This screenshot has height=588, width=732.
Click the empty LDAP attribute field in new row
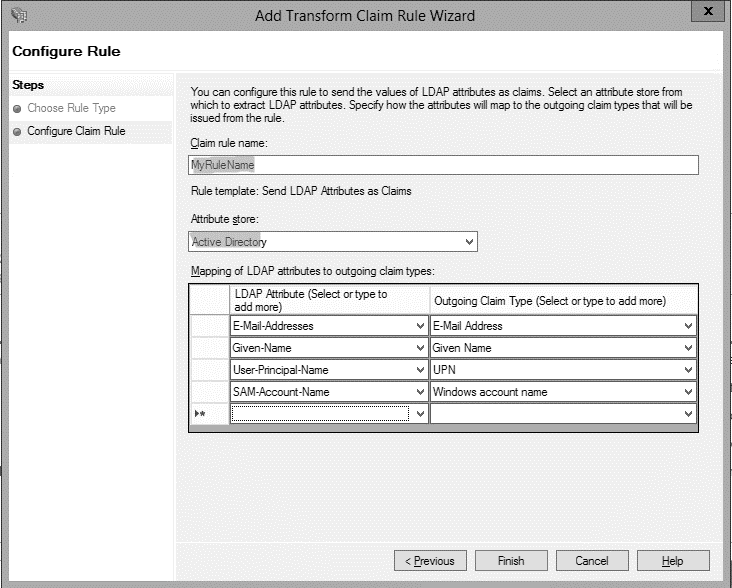point(320,414)
